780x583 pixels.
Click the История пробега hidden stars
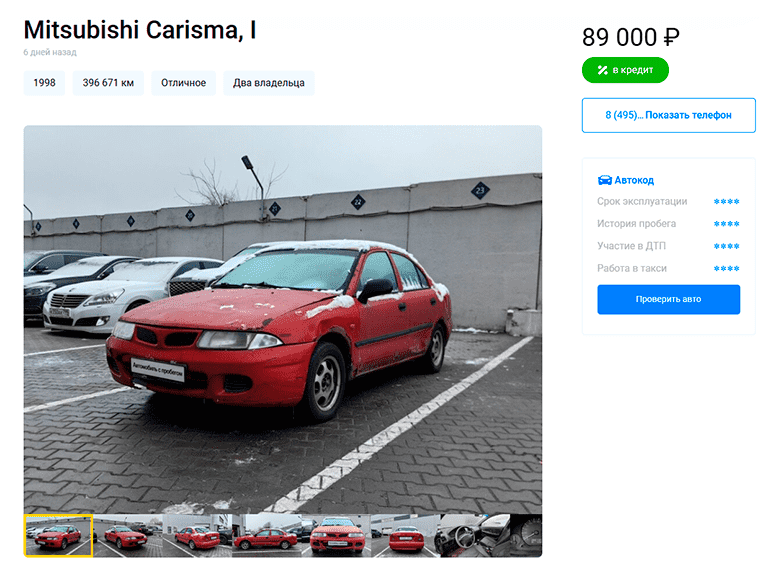coord(726,224)
